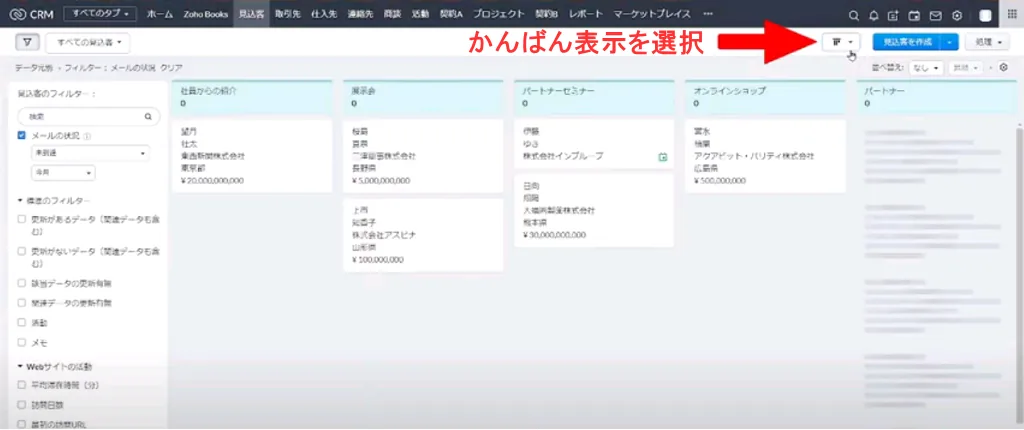Open the 並べ替え なし dropdown
1024x430 pixels.
click(926, 68)
